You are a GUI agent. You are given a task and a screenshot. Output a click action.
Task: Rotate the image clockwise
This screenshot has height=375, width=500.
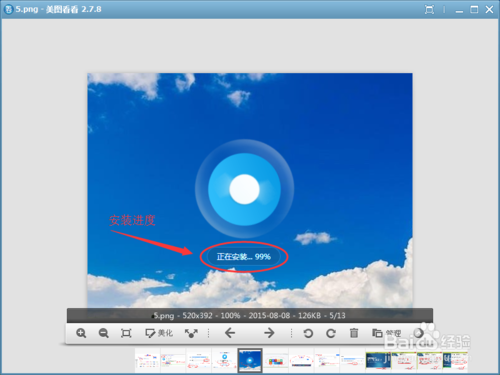(x=331, y=333)
